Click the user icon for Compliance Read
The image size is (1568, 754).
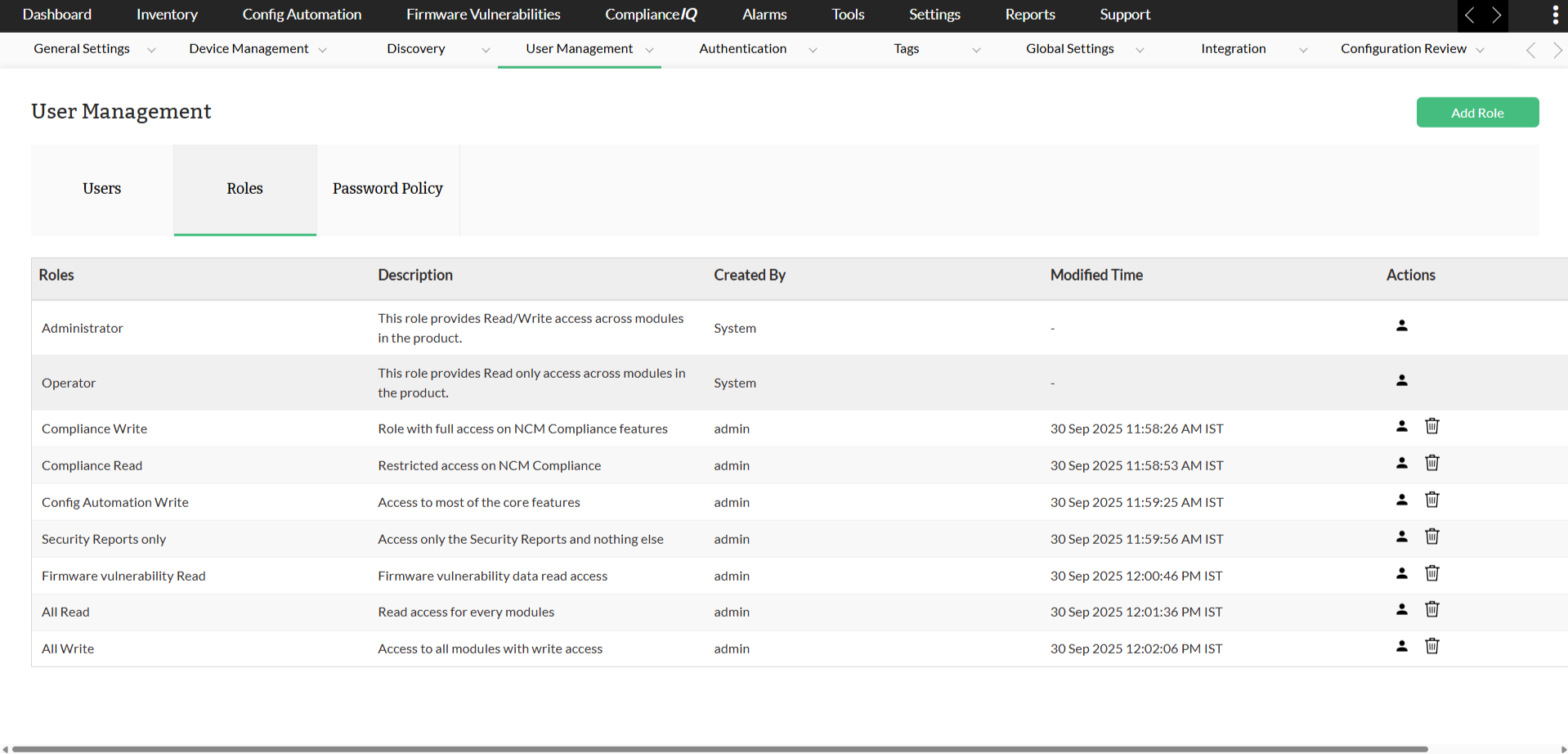click(1401, 463)
